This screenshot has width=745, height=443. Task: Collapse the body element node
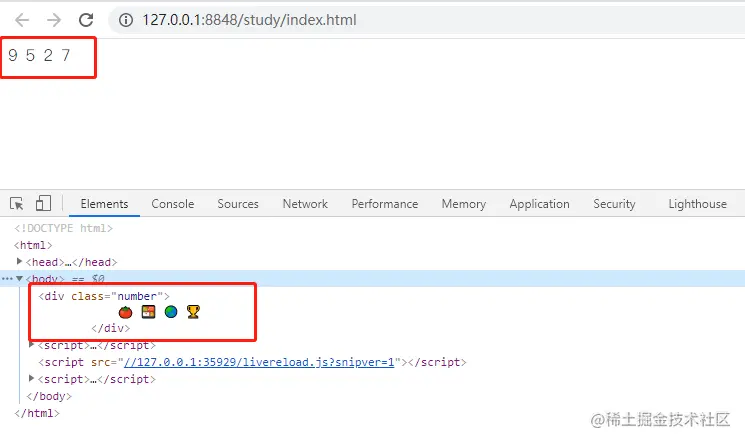pos(19,279)
